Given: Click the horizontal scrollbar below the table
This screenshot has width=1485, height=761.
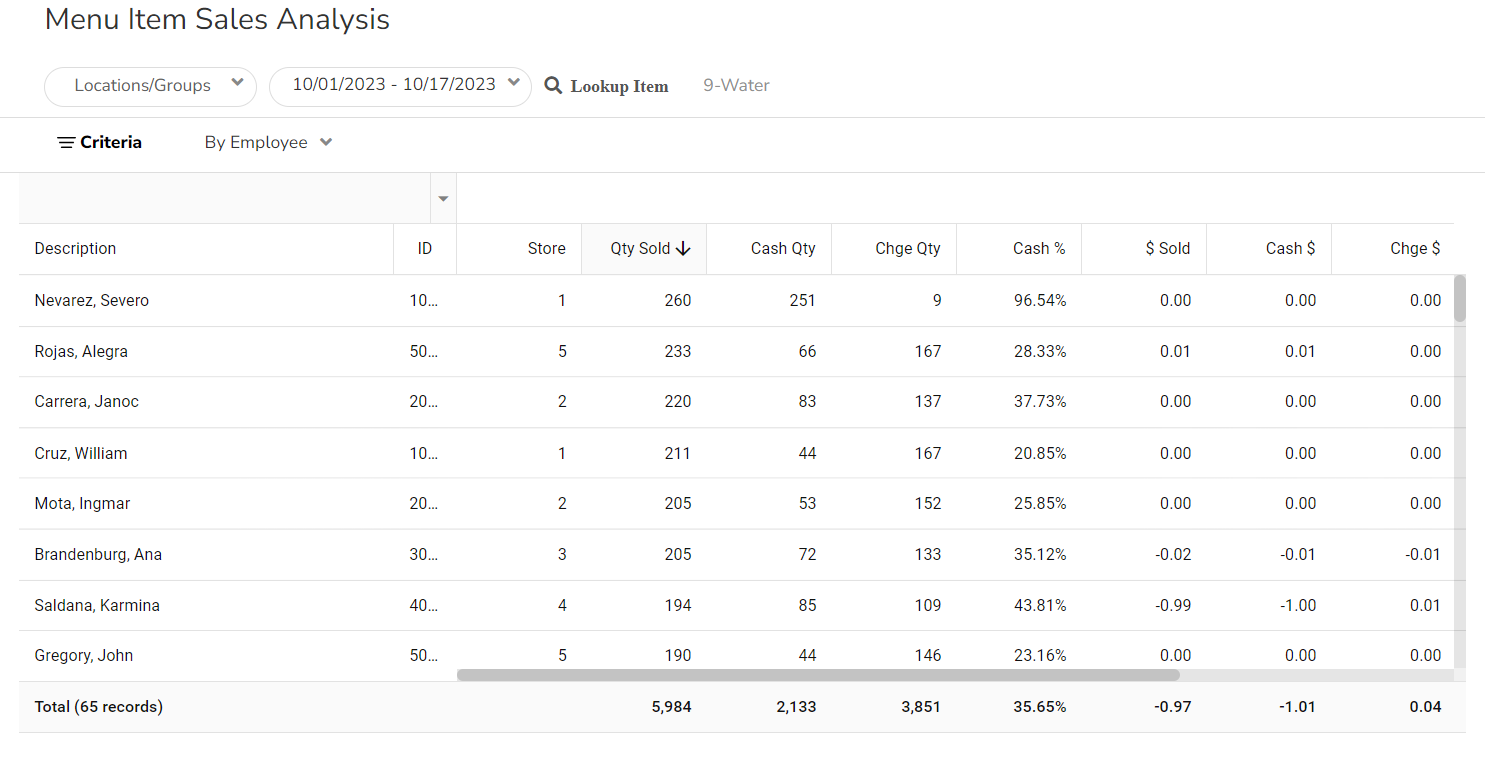Looking at the screenshot, I should [x=818, y=675].
